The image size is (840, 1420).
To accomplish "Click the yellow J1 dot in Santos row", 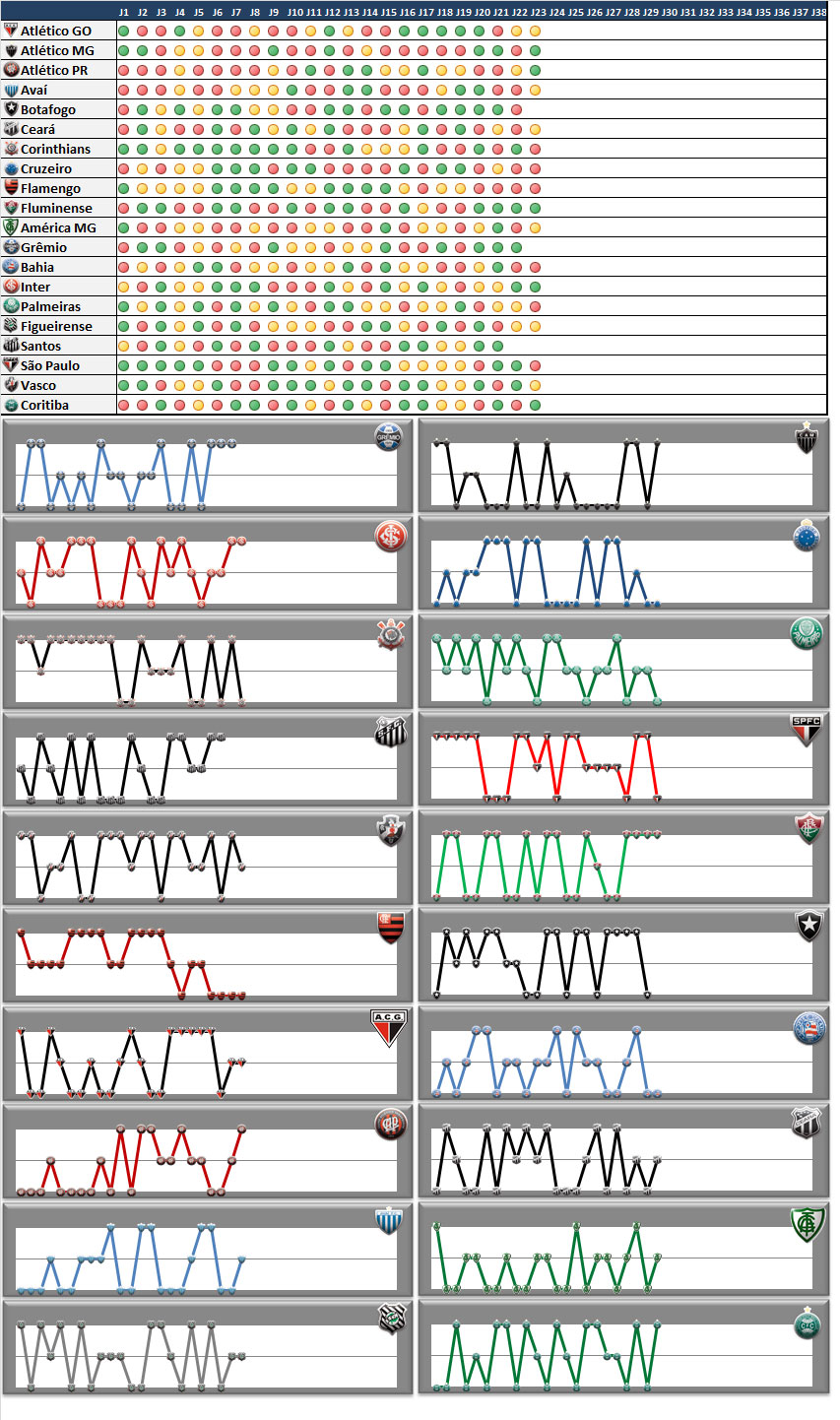I will [x=123, y=346].
